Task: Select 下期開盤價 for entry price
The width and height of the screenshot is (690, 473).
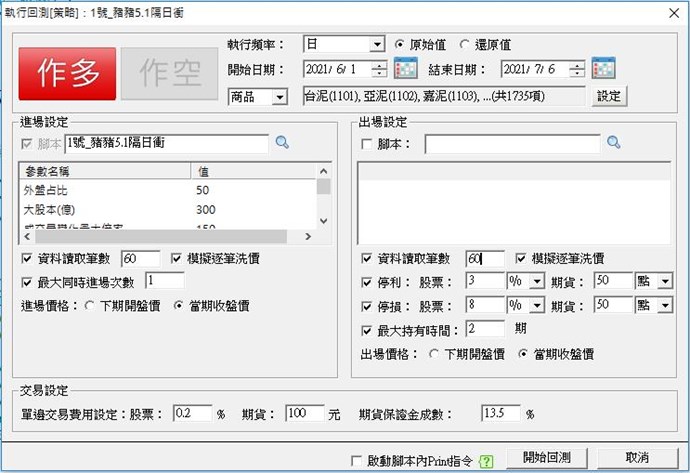Action: [89, 306]
